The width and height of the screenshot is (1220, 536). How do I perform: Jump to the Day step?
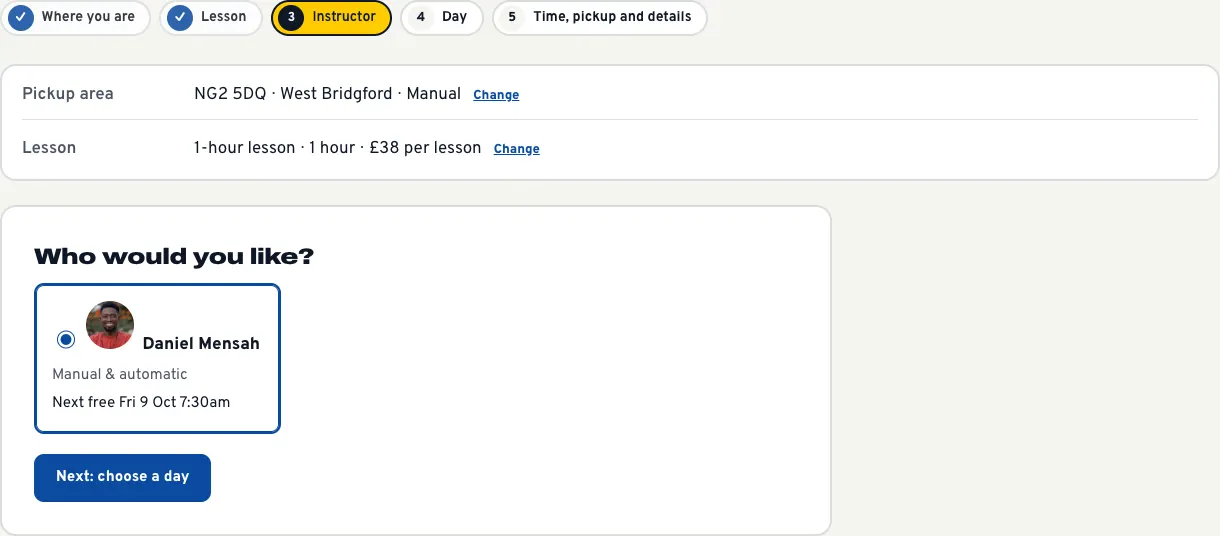(x=442, y=17)
